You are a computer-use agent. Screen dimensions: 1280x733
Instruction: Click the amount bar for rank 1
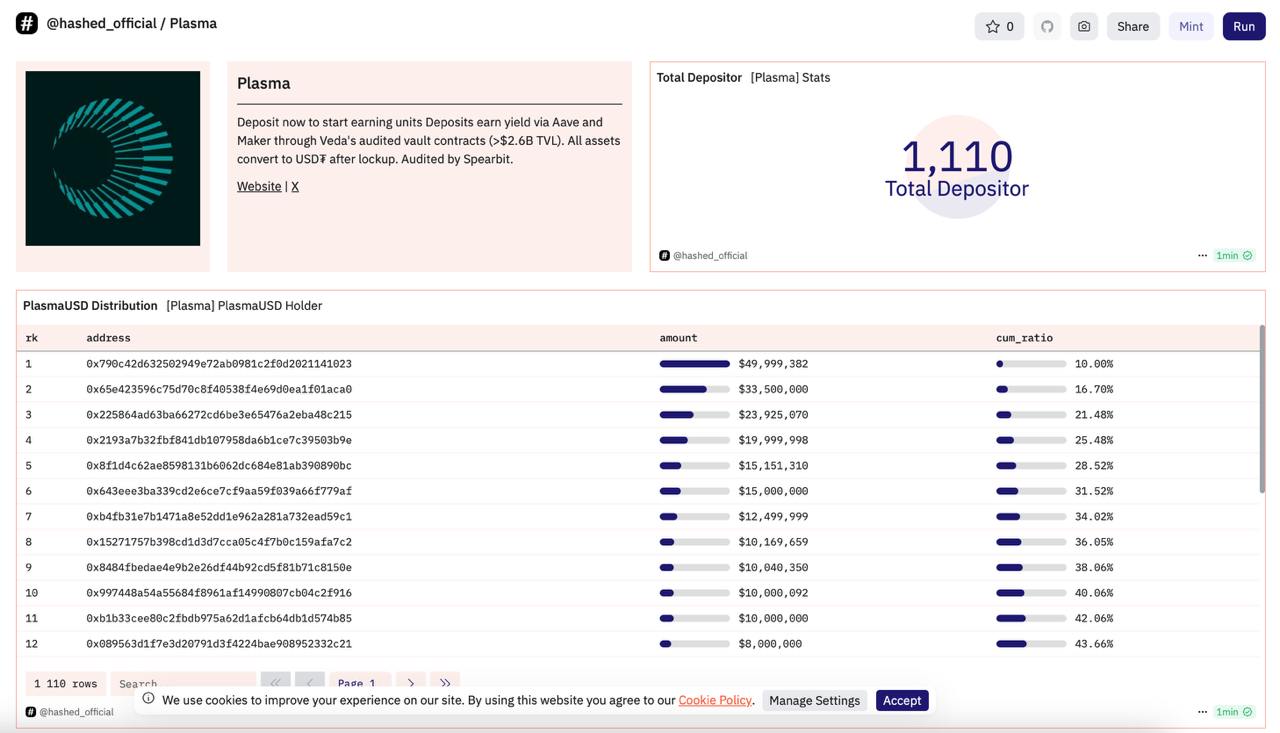point(694,364)
